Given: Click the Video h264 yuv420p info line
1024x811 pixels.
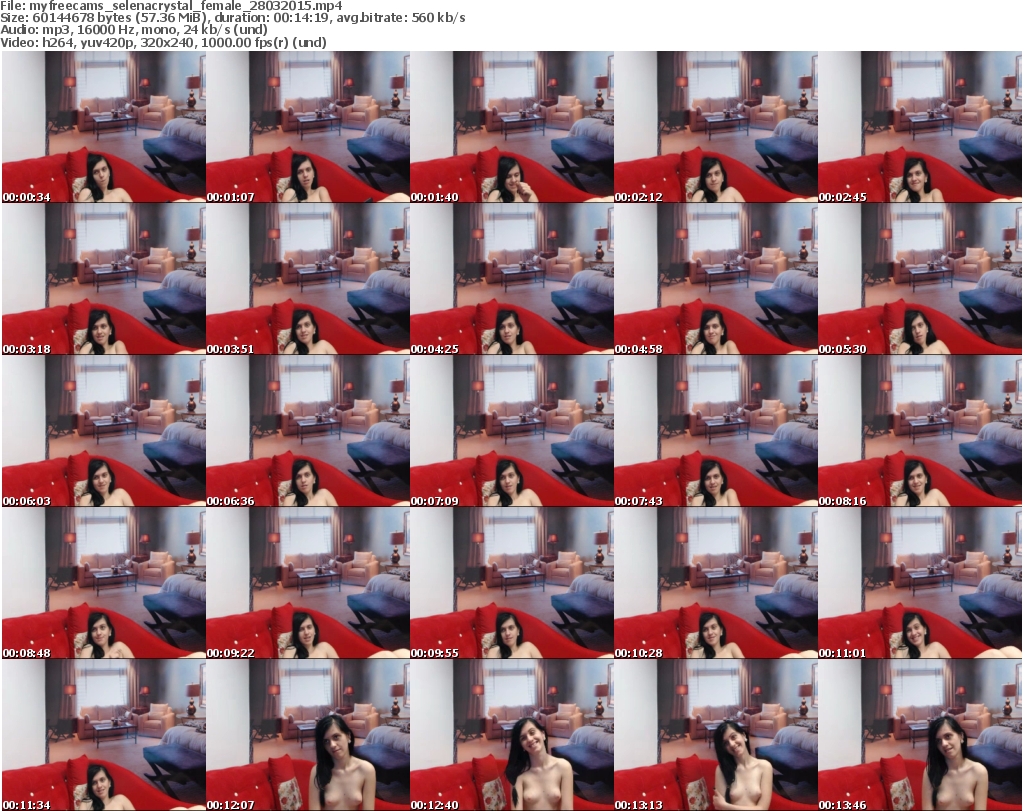Looking at the screenshot, I should pyautogui.click(x=163, y=42).
